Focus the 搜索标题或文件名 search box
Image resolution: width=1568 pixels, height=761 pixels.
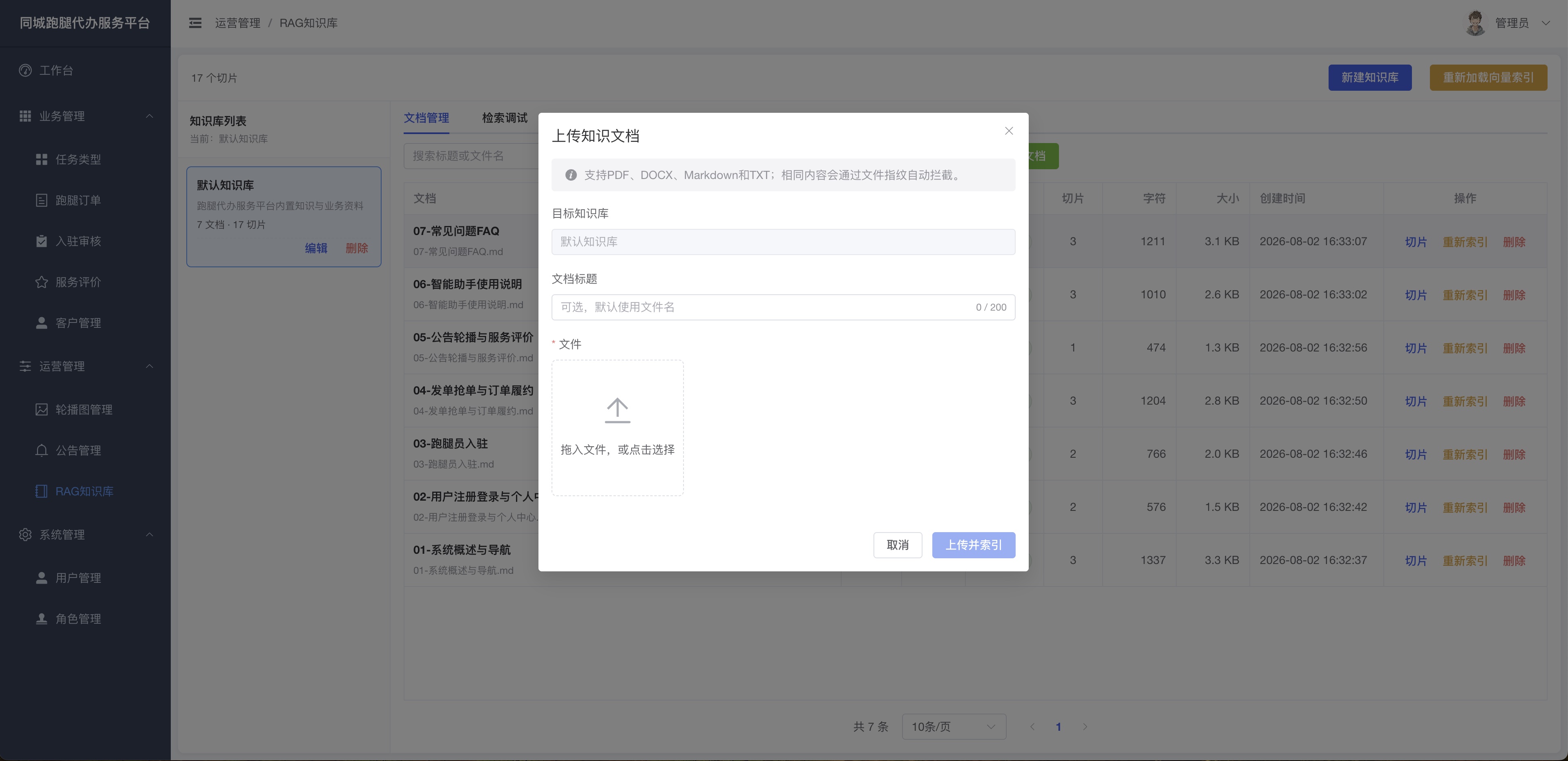click(471, 156)
